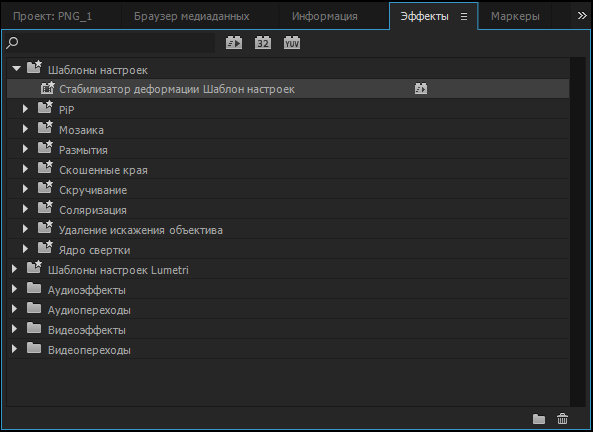Click Шаблоны настроек Lumetri bin icon

coord(34,267)
